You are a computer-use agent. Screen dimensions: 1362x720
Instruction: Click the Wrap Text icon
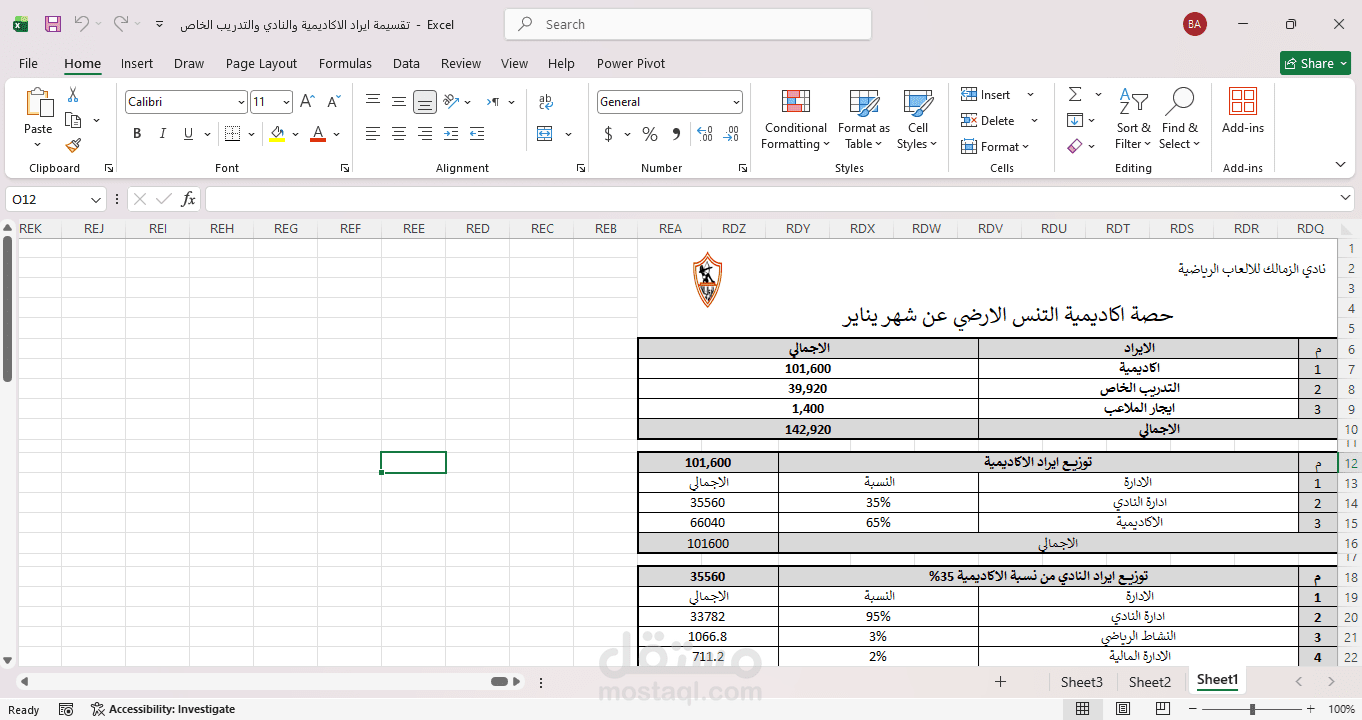tap(546, 101)
